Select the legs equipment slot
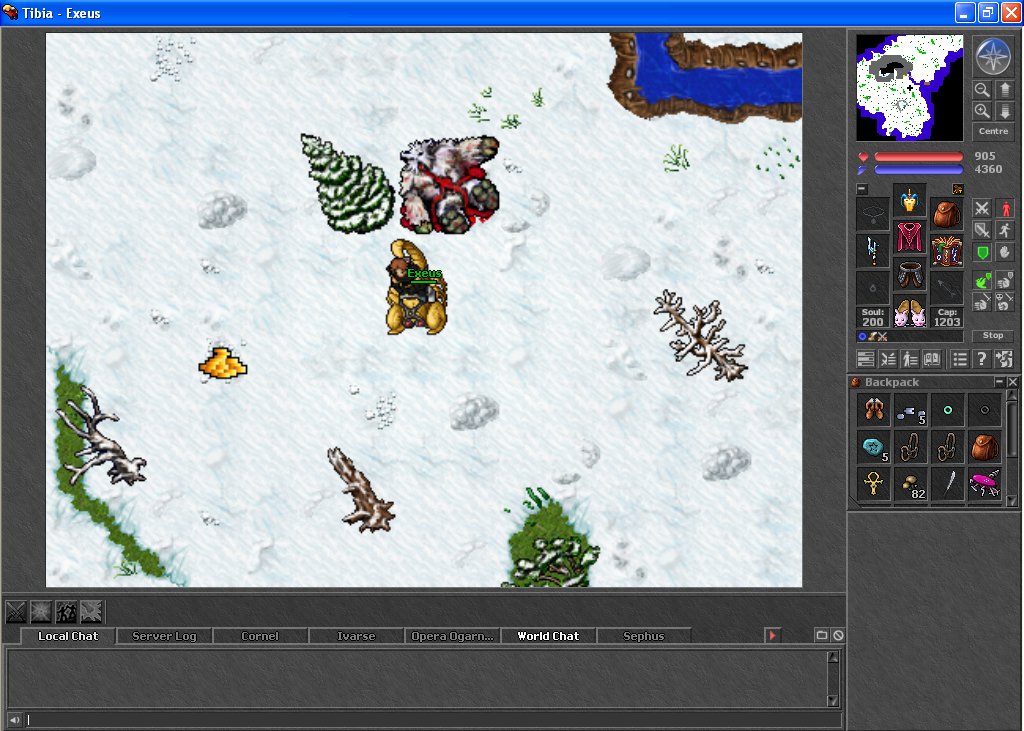Image resolution: width=1024 pixels, height=731 pixels. pyautogui.click(x=910, y=274)
